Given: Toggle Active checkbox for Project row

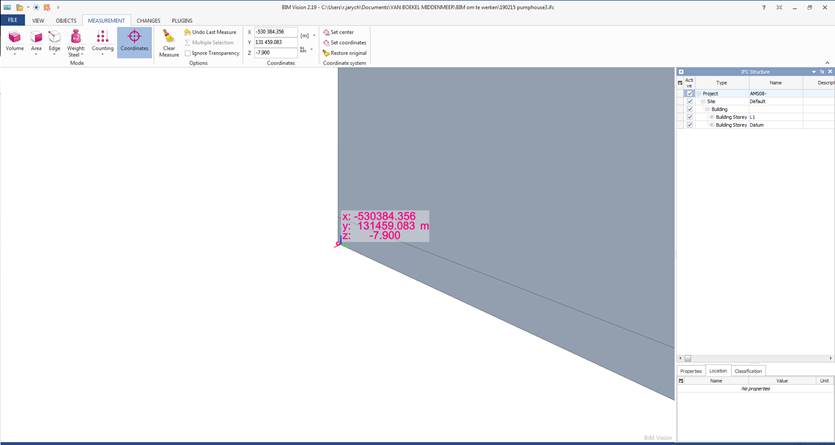Looking at the screenshot, I should (x=690, y=93).
